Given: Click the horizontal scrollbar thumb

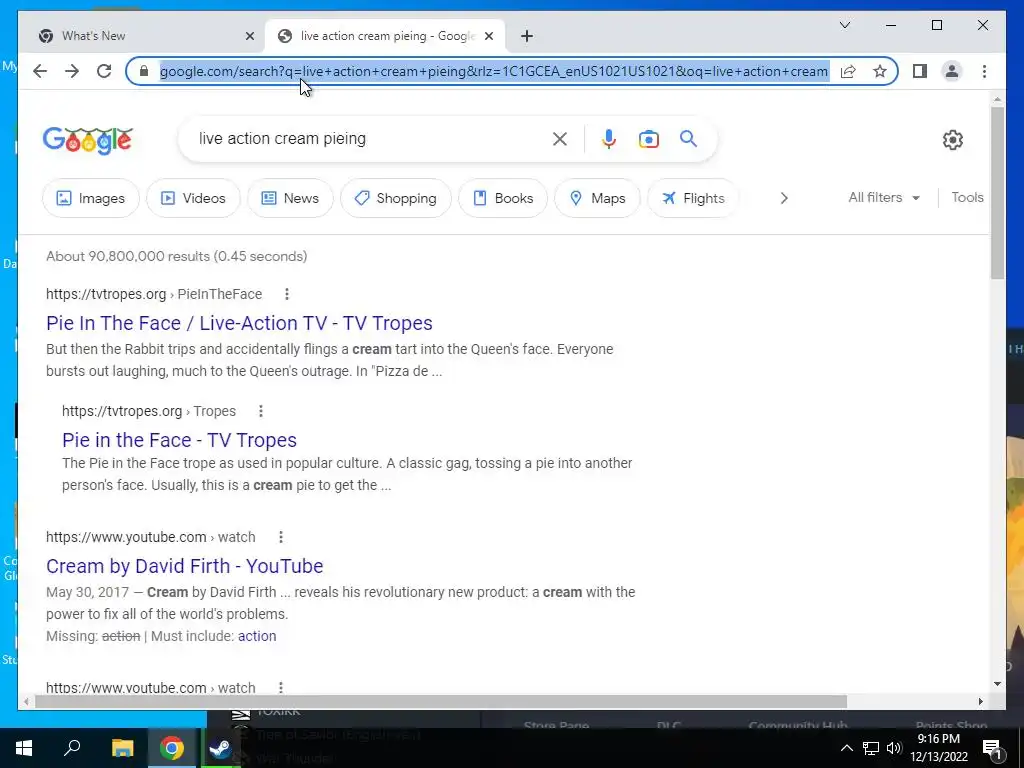Looking at the screenshot, I should (x=441, y=701).
